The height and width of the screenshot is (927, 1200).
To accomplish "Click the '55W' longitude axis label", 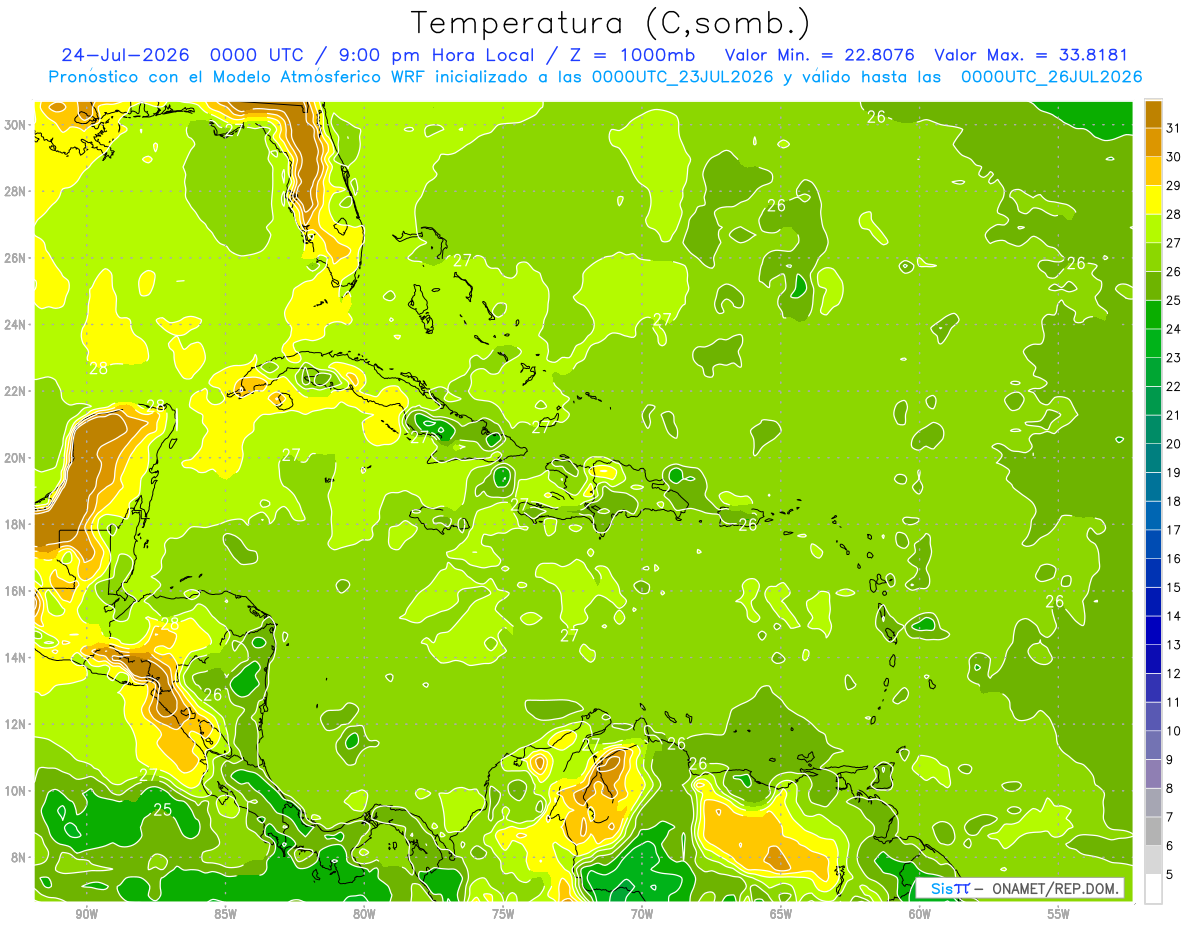I will 1059,914.
